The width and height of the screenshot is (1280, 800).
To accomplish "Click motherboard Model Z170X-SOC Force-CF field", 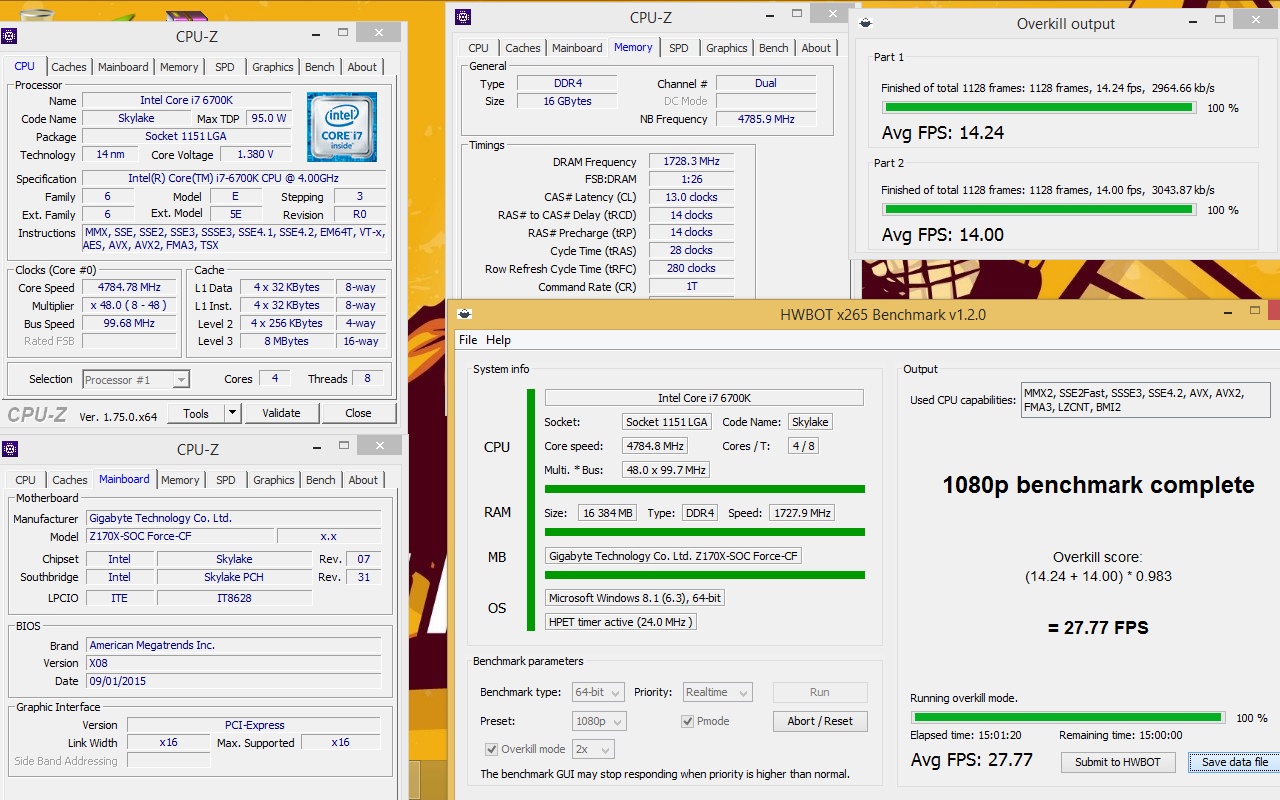I will pos(179,537).
